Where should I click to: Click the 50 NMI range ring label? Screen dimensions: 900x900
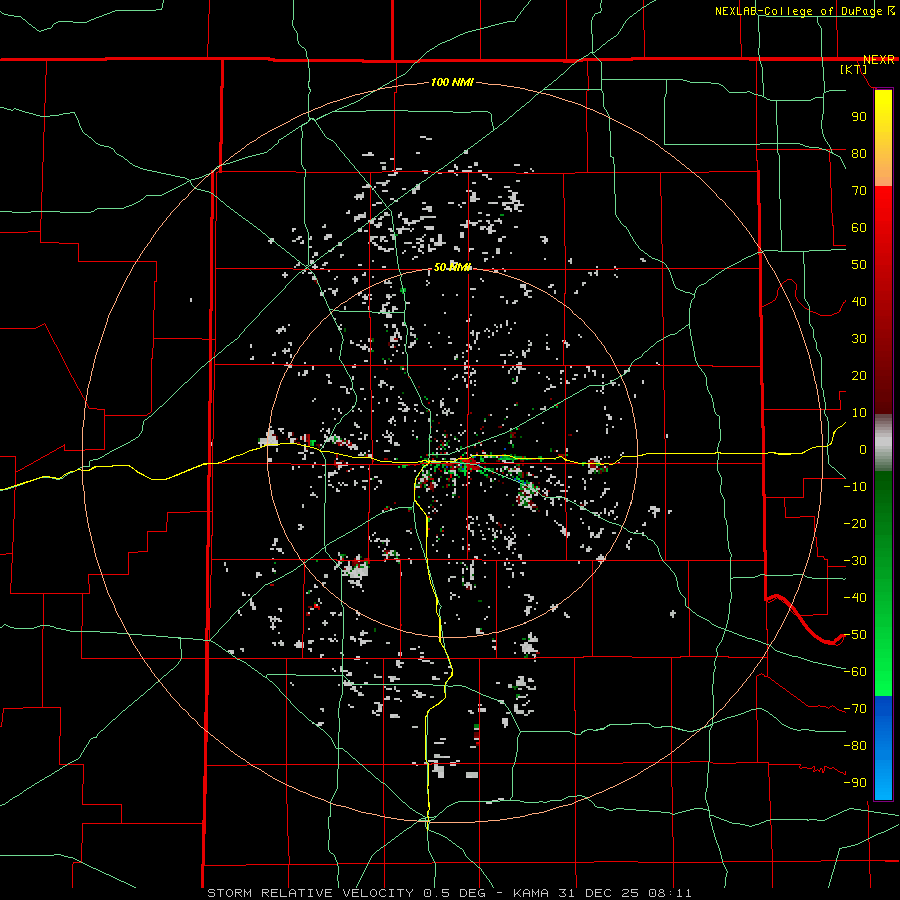(x=452, y=267)
